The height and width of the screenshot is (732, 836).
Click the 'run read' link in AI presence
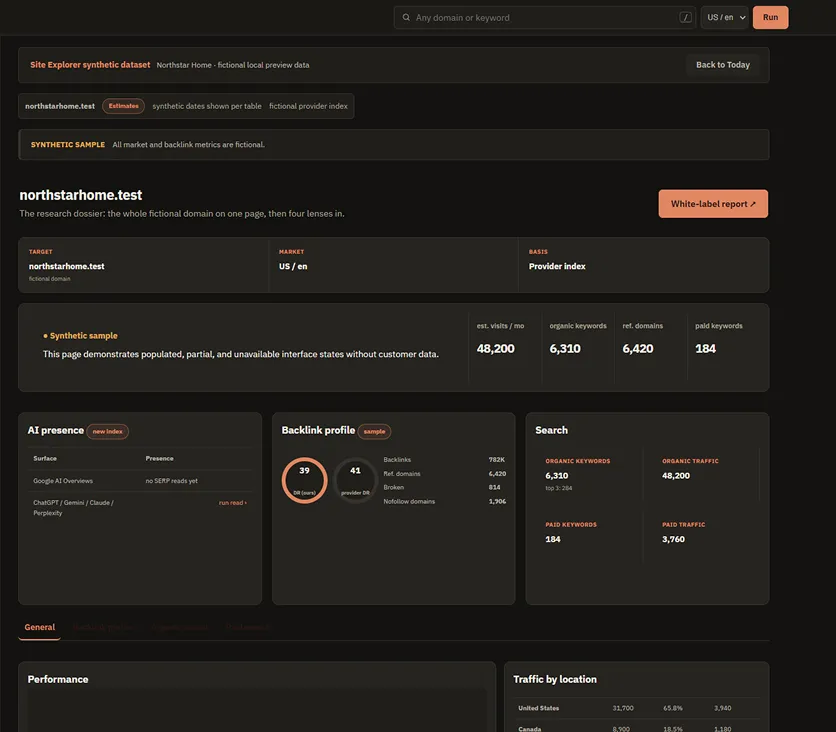pos(232,503)
